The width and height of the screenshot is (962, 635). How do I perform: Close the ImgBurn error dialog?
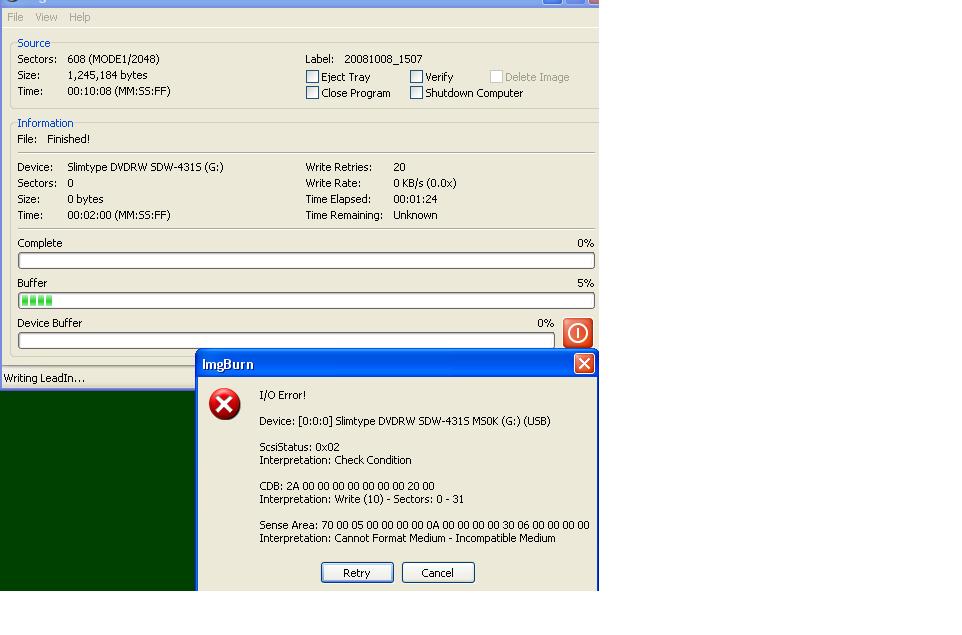(584, 364)
